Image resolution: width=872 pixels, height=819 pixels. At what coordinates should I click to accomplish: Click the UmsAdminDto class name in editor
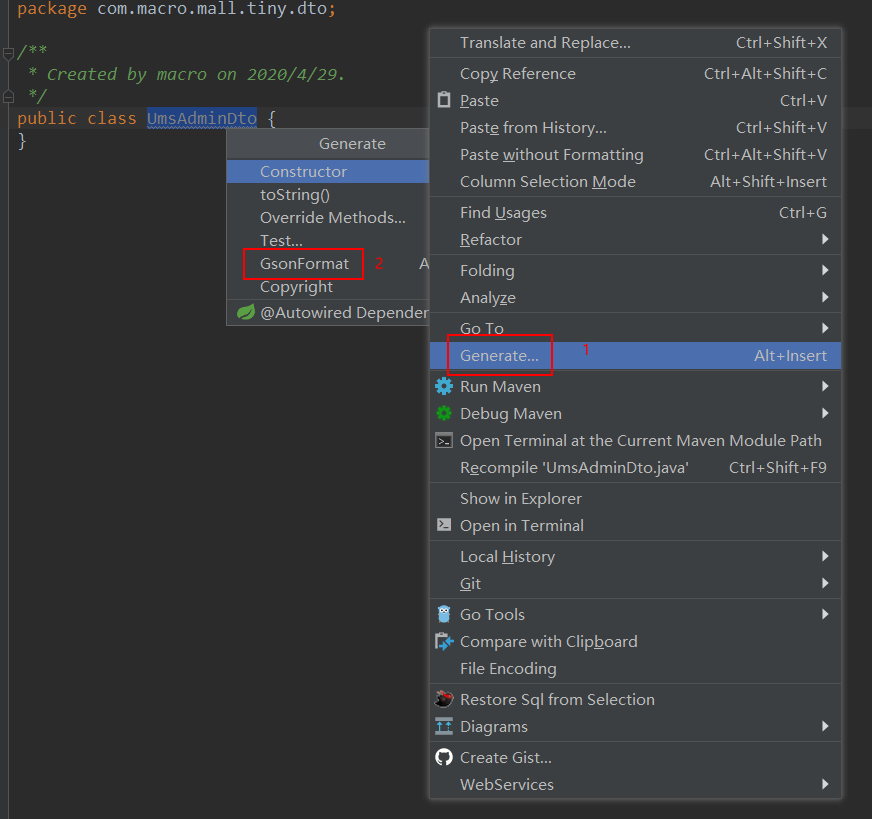202,118
